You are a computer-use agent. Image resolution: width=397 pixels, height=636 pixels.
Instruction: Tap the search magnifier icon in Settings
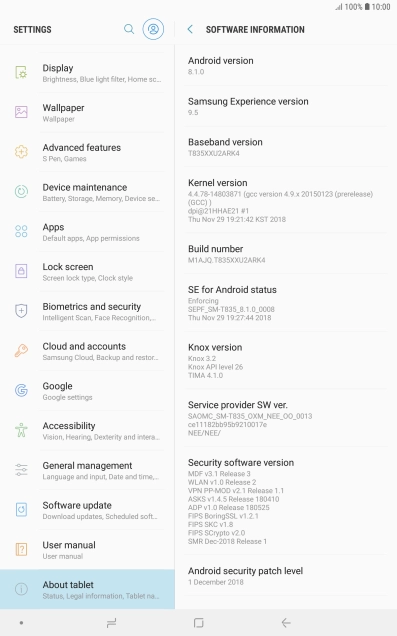point(129,29)
